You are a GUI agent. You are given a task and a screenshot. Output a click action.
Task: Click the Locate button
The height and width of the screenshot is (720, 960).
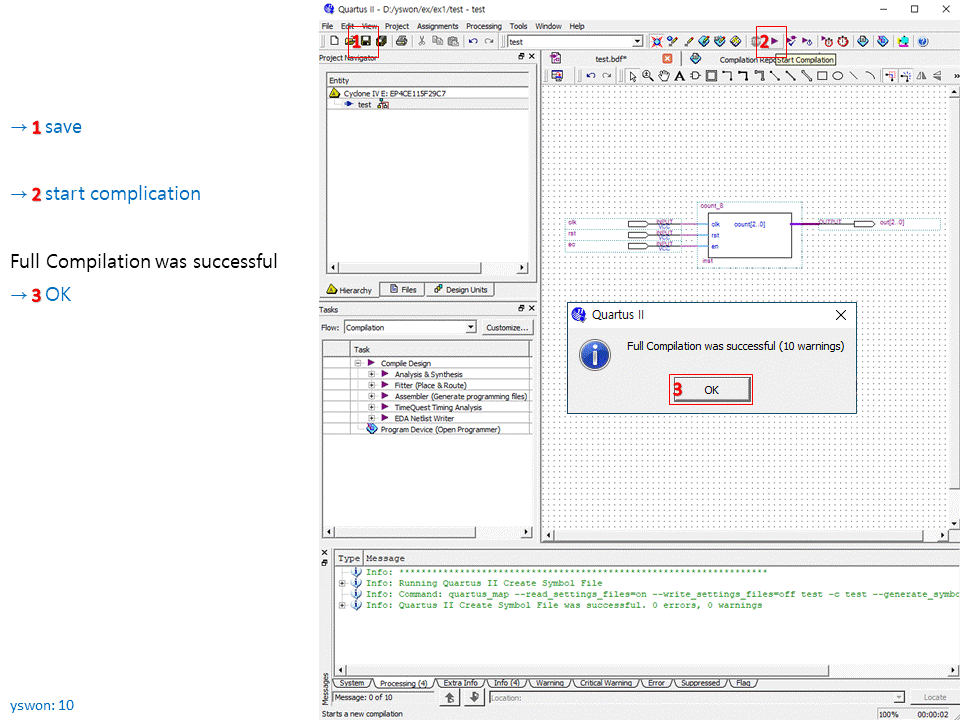click(x=934, y=697)
